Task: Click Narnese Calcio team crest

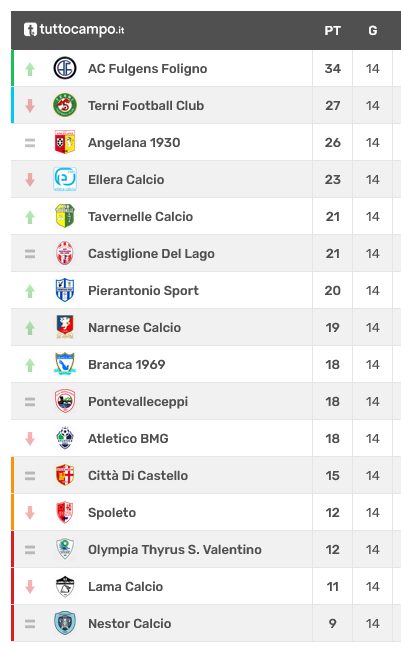Action: (x=65, y=327)
